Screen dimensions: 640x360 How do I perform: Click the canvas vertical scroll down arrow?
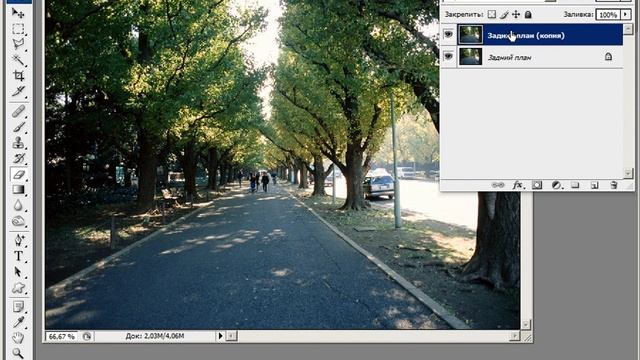point(526,324)
